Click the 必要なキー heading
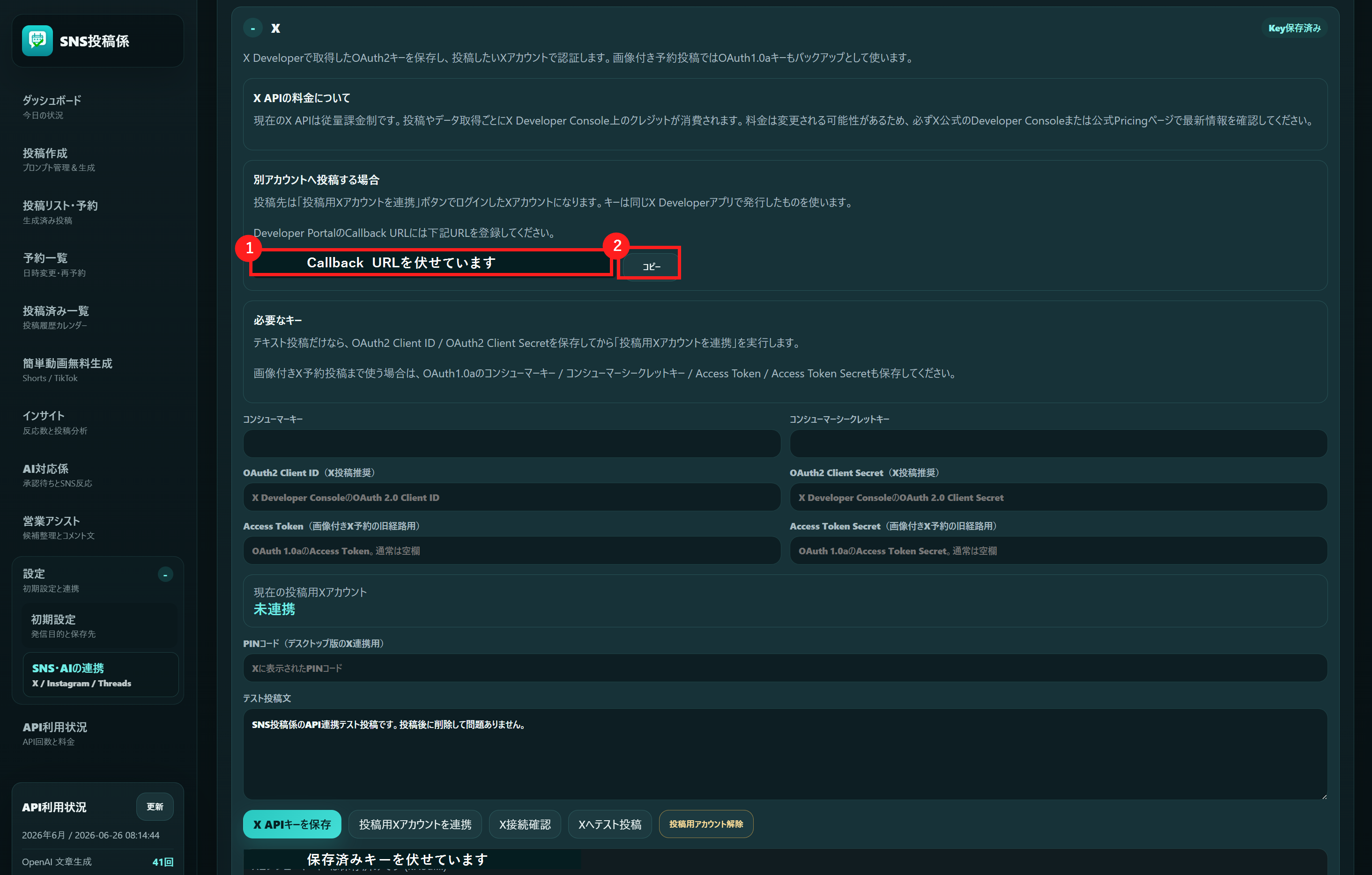 tap(277, 320)
